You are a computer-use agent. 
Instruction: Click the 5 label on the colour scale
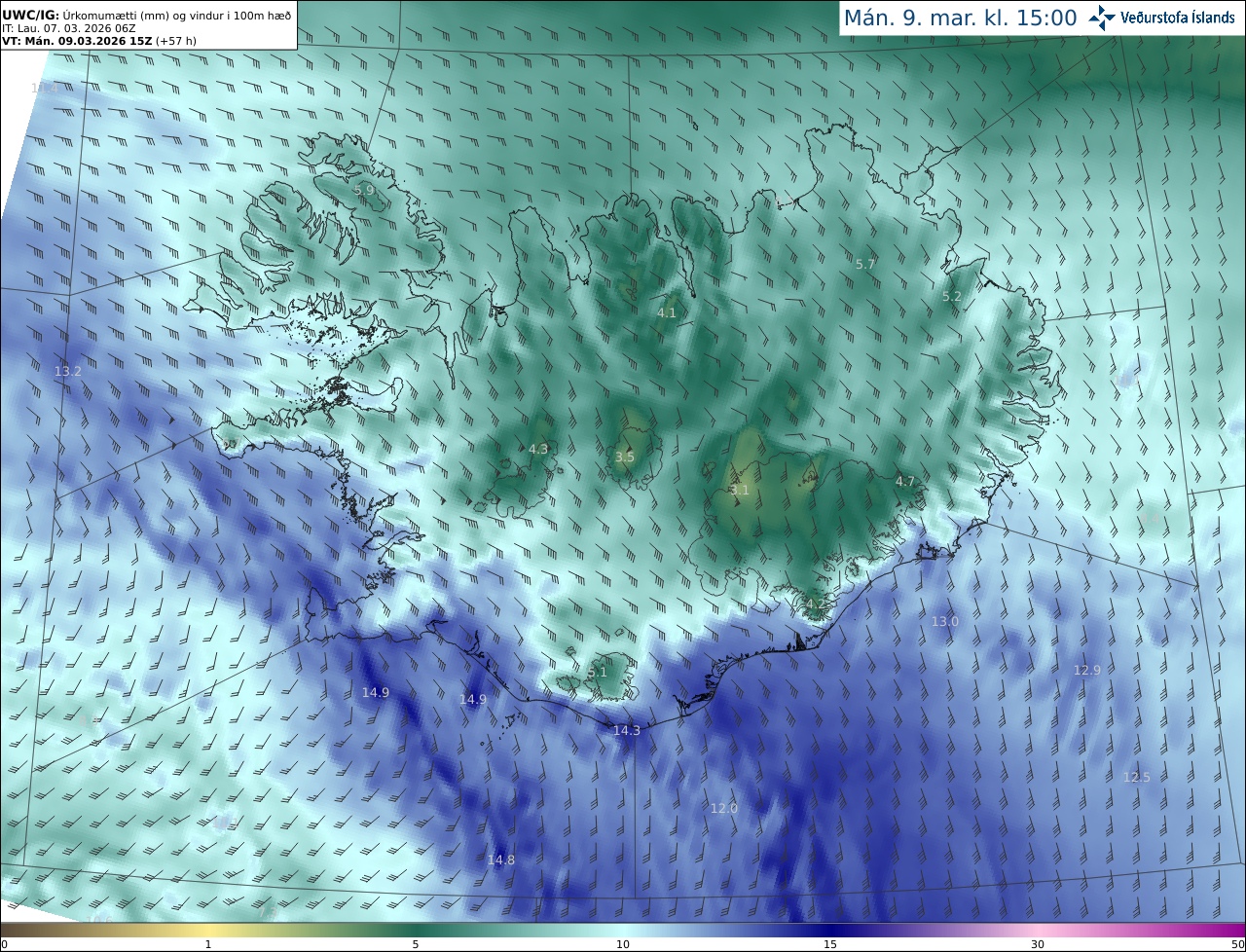[416, 945]
